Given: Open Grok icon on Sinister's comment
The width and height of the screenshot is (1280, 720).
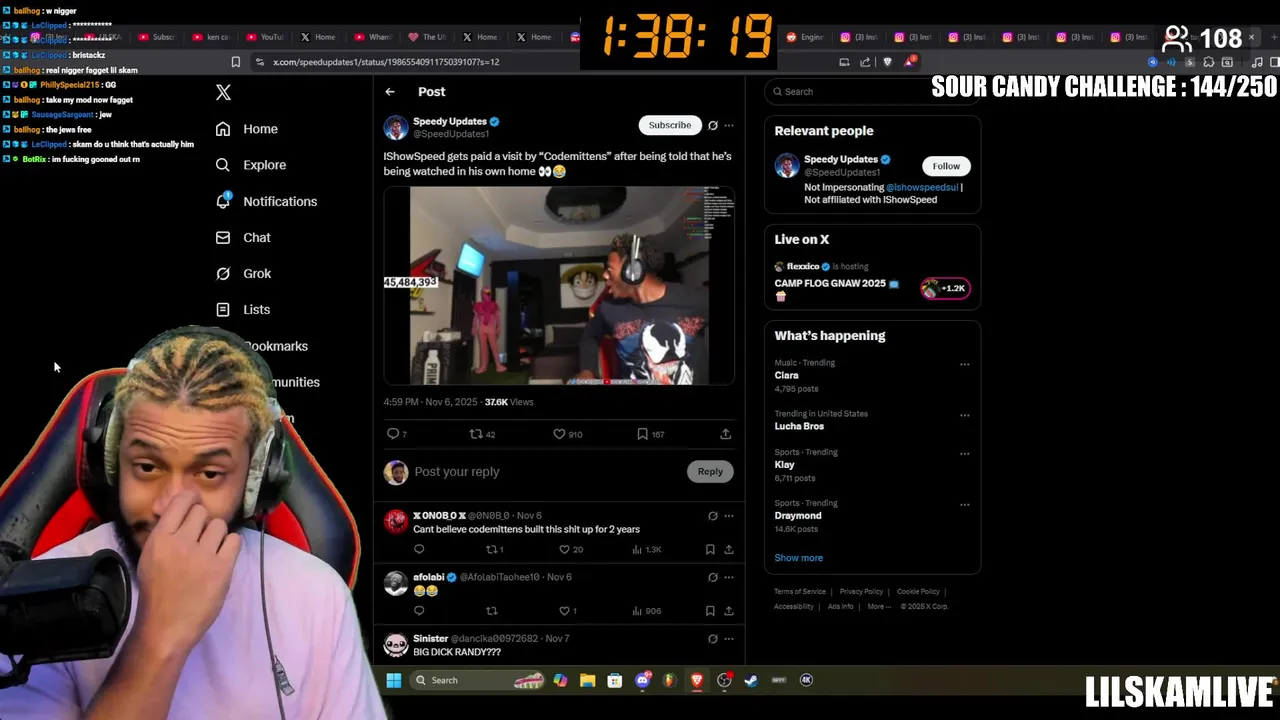Looking at the screenshot, I should pos(712,639).
